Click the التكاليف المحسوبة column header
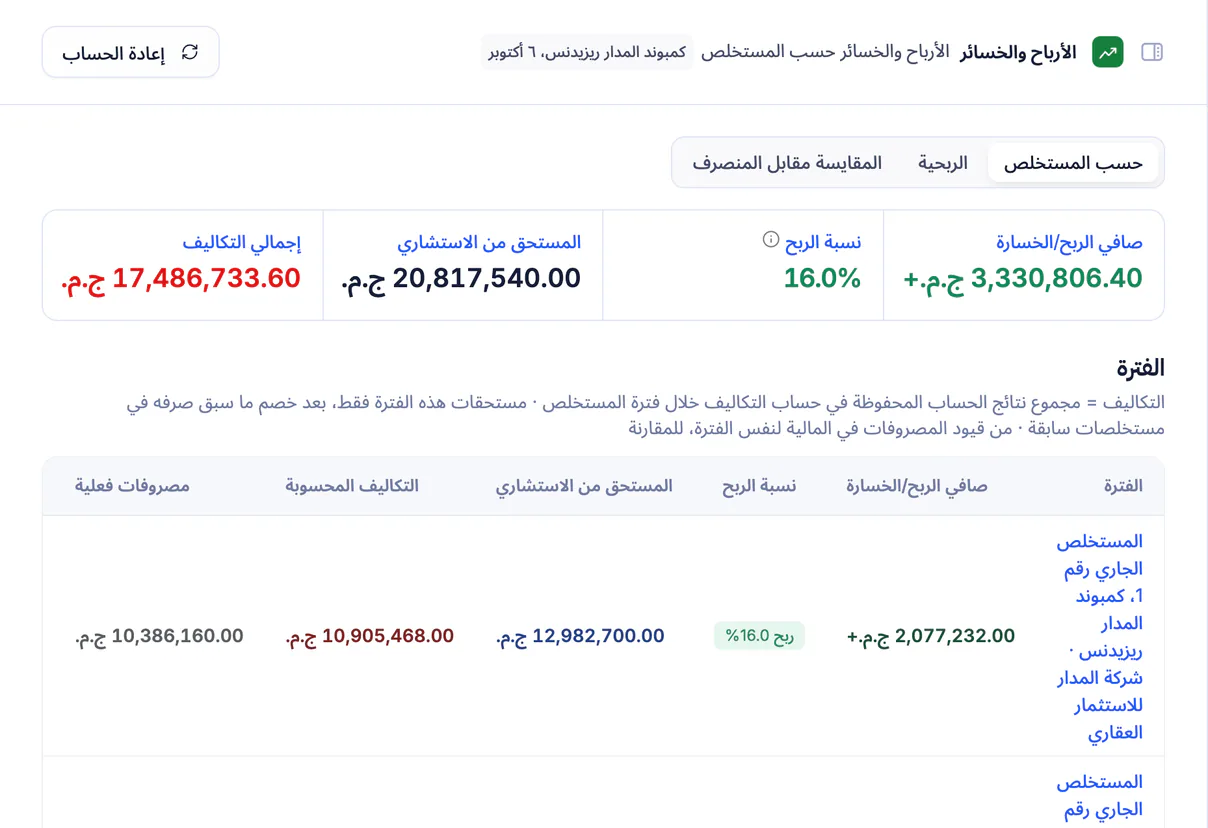1208x828 pixels. [352, 486]
